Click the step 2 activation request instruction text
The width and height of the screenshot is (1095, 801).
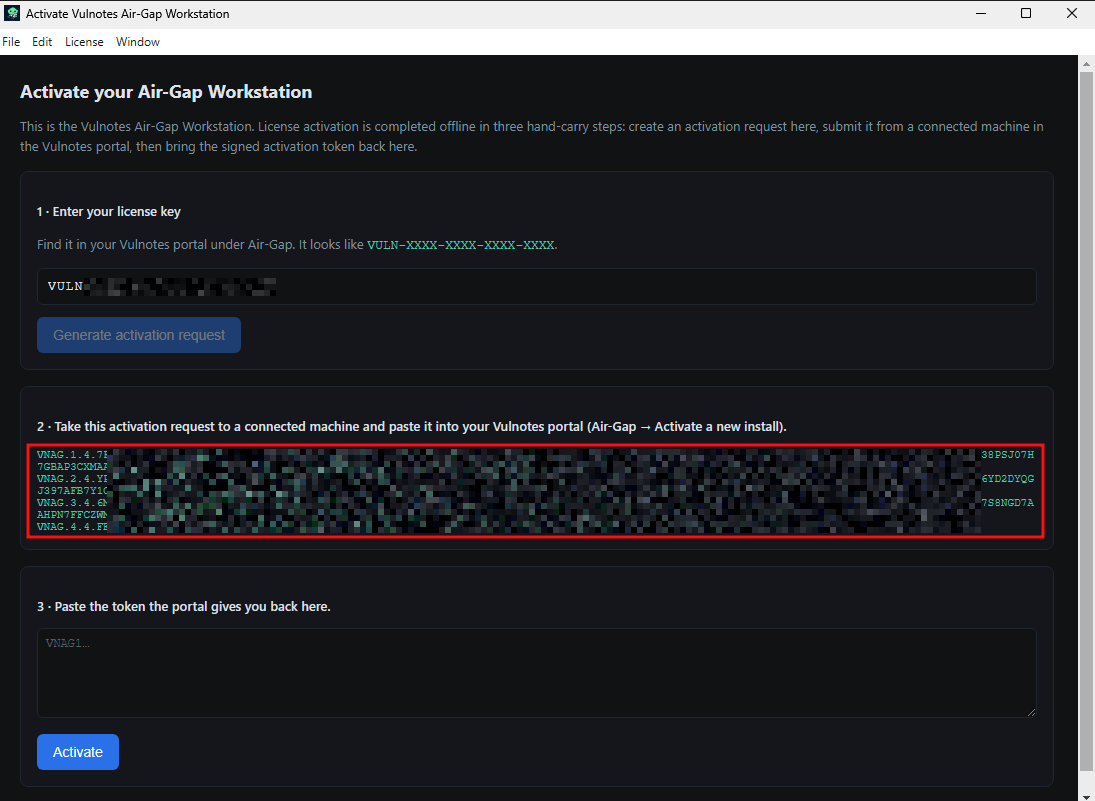pyautogui.click(x=412, y=427)
